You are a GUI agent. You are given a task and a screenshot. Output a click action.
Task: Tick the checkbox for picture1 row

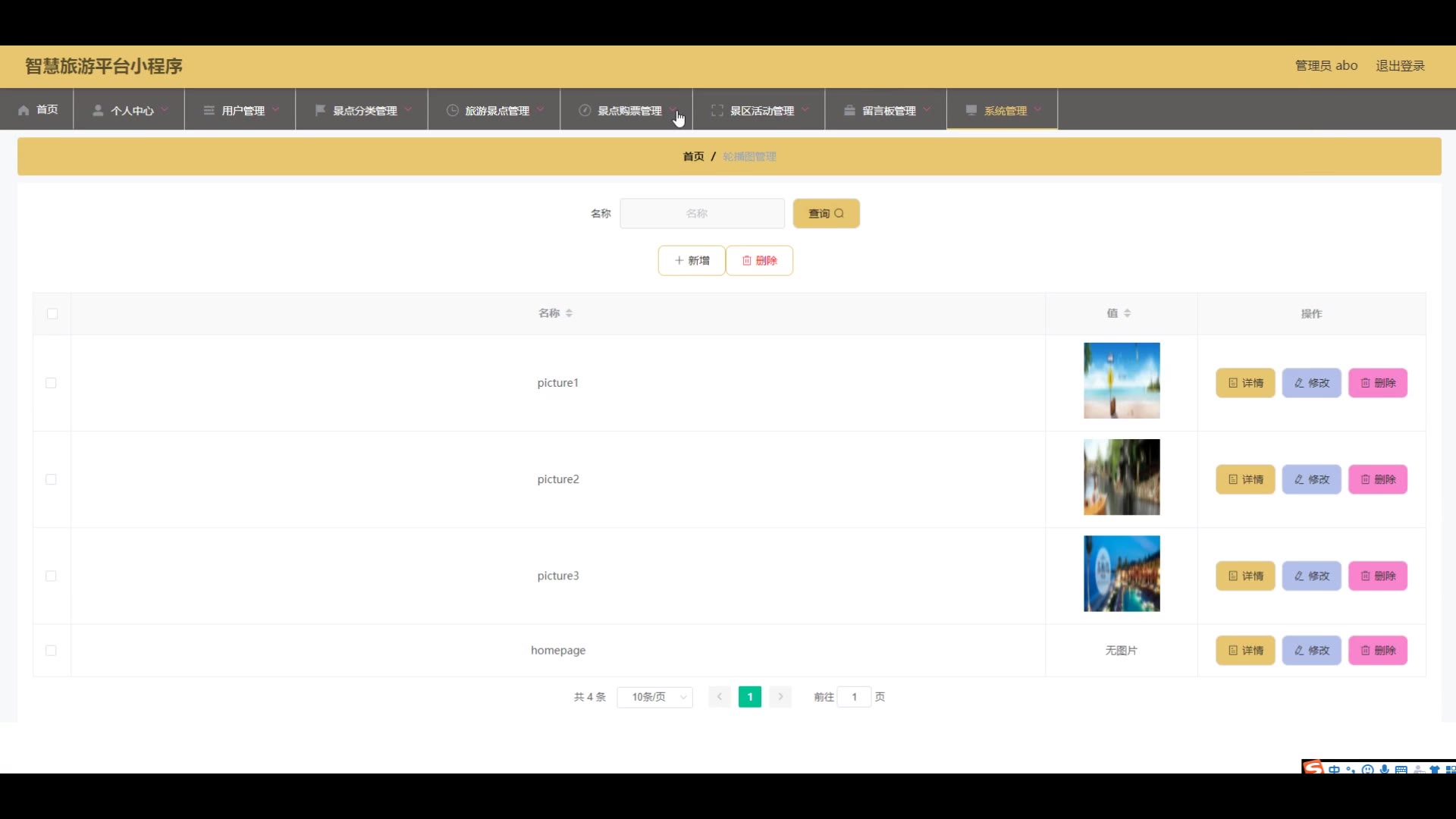tap(51, 383)
